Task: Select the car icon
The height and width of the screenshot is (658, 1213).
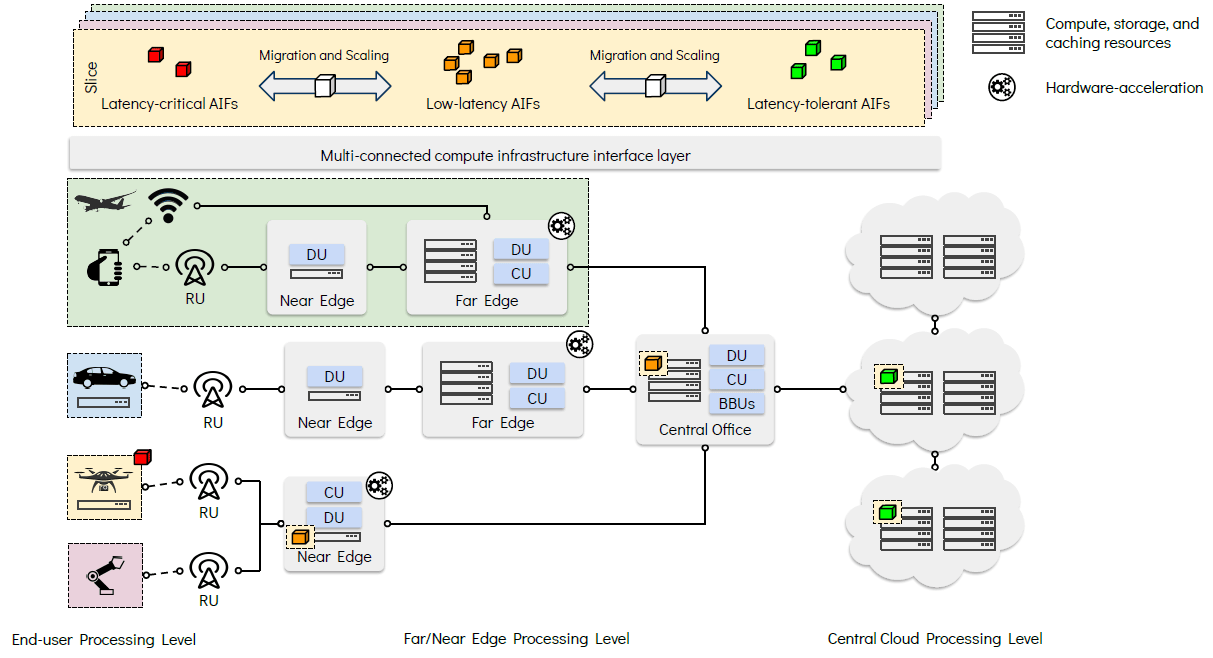Action: click(x=105, y=377)
